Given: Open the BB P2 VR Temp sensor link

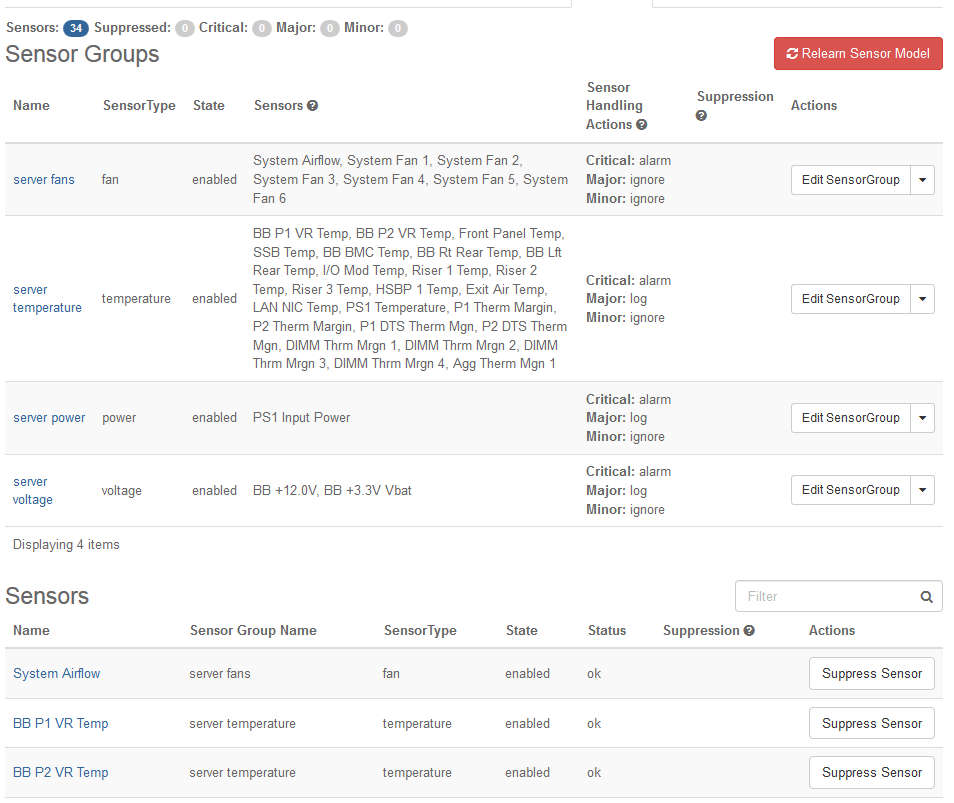Looking at the screenshot, I should (61, 773).
